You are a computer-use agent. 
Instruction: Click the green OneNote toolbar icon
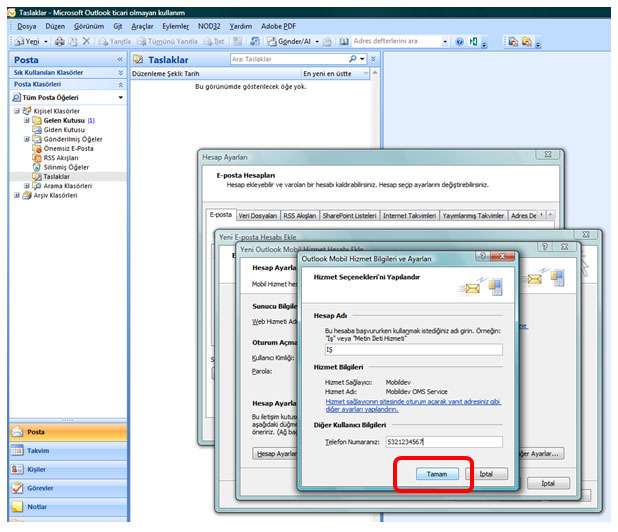coord(473,41)
